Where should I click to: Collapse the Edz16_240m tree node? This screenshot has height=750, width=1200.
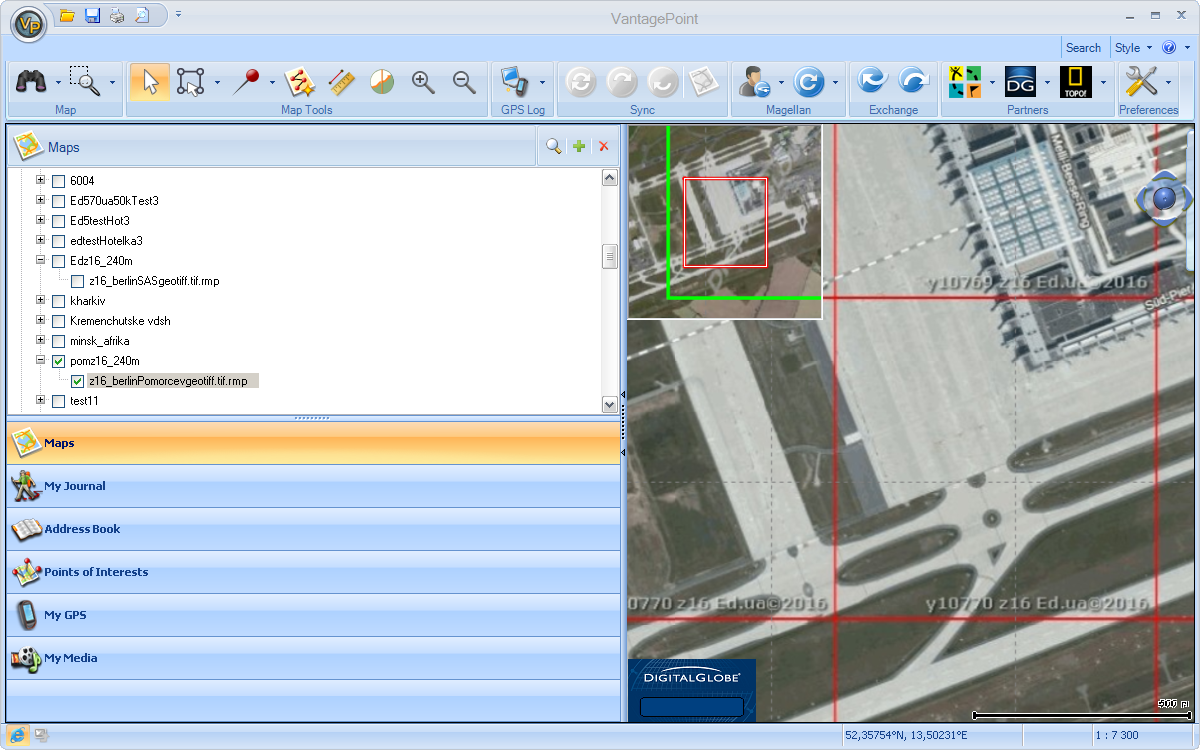(41, 261)
